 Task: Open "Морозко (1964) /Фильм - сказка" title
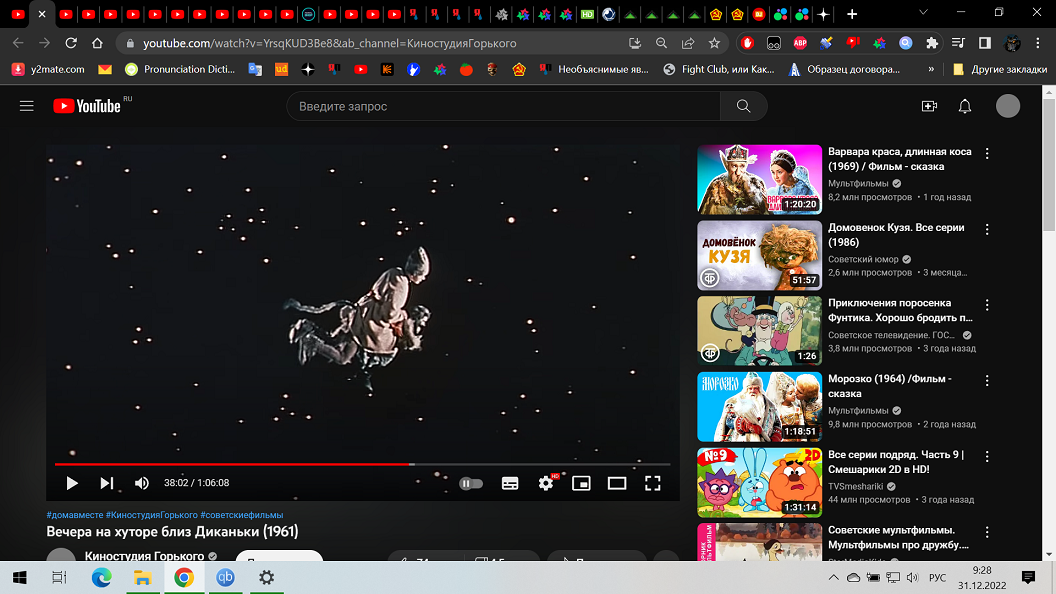tap(890, 386)
